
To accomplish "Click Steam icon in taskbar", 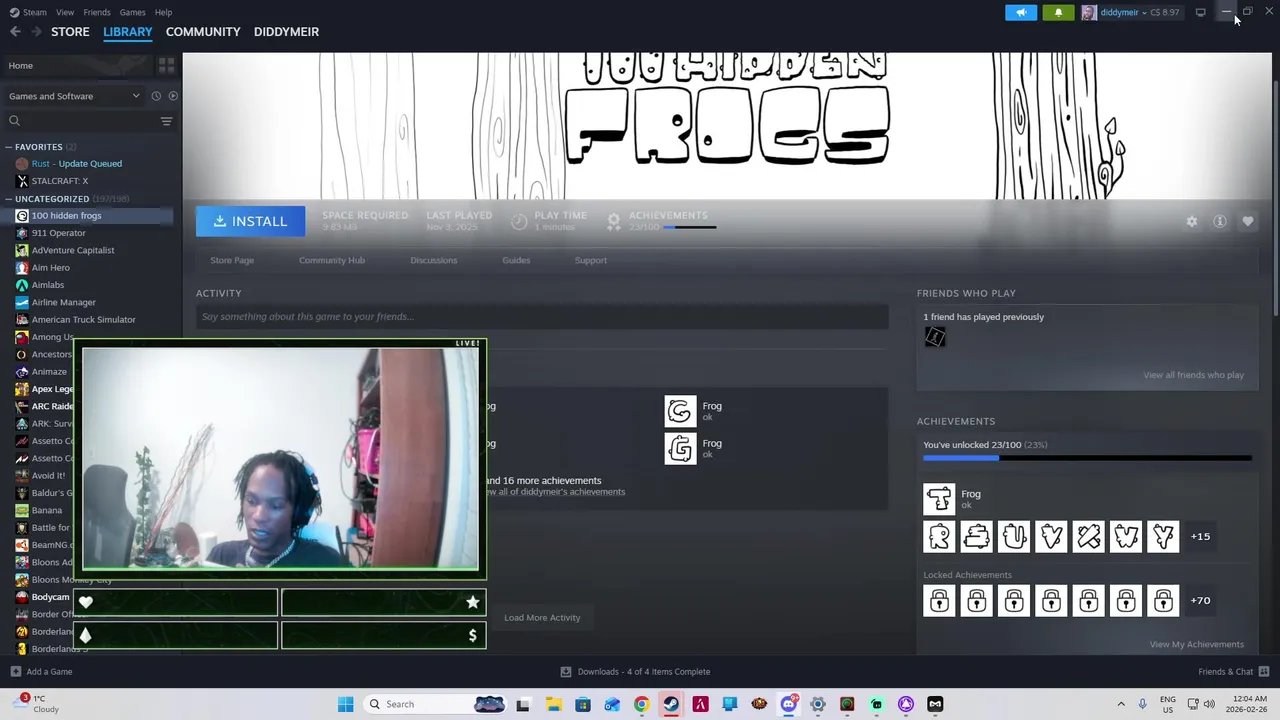I will click(x=671, y=704).
